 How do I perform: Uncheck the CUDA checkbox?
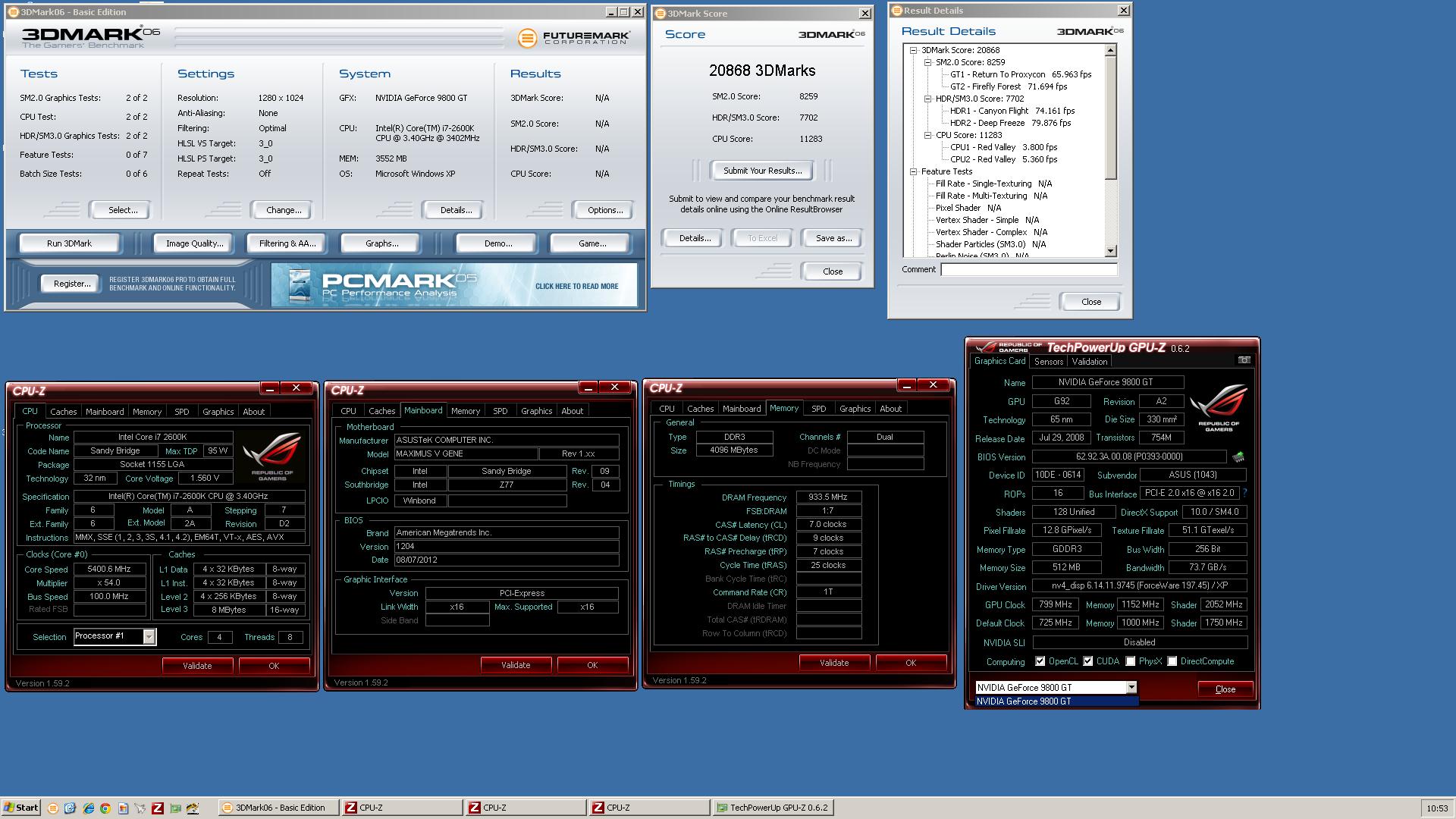click(1088, 661)
